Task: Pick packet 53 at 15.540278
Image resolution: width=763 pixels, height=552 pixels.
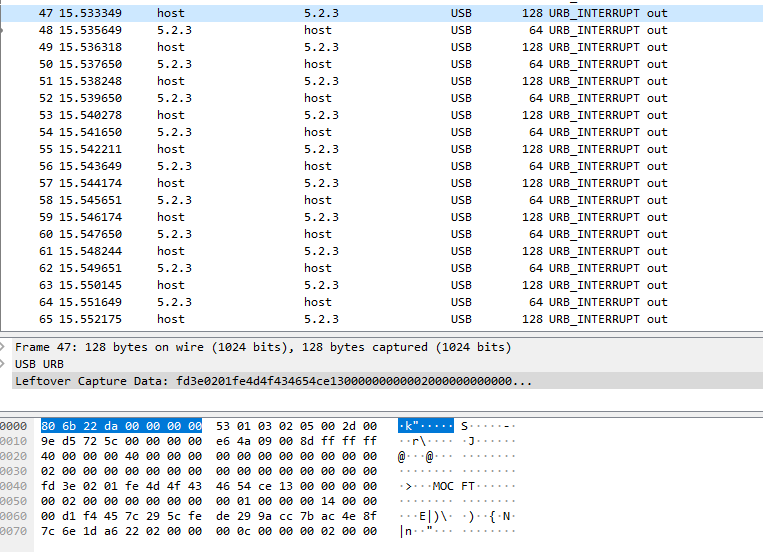Action: coord(382,115)
